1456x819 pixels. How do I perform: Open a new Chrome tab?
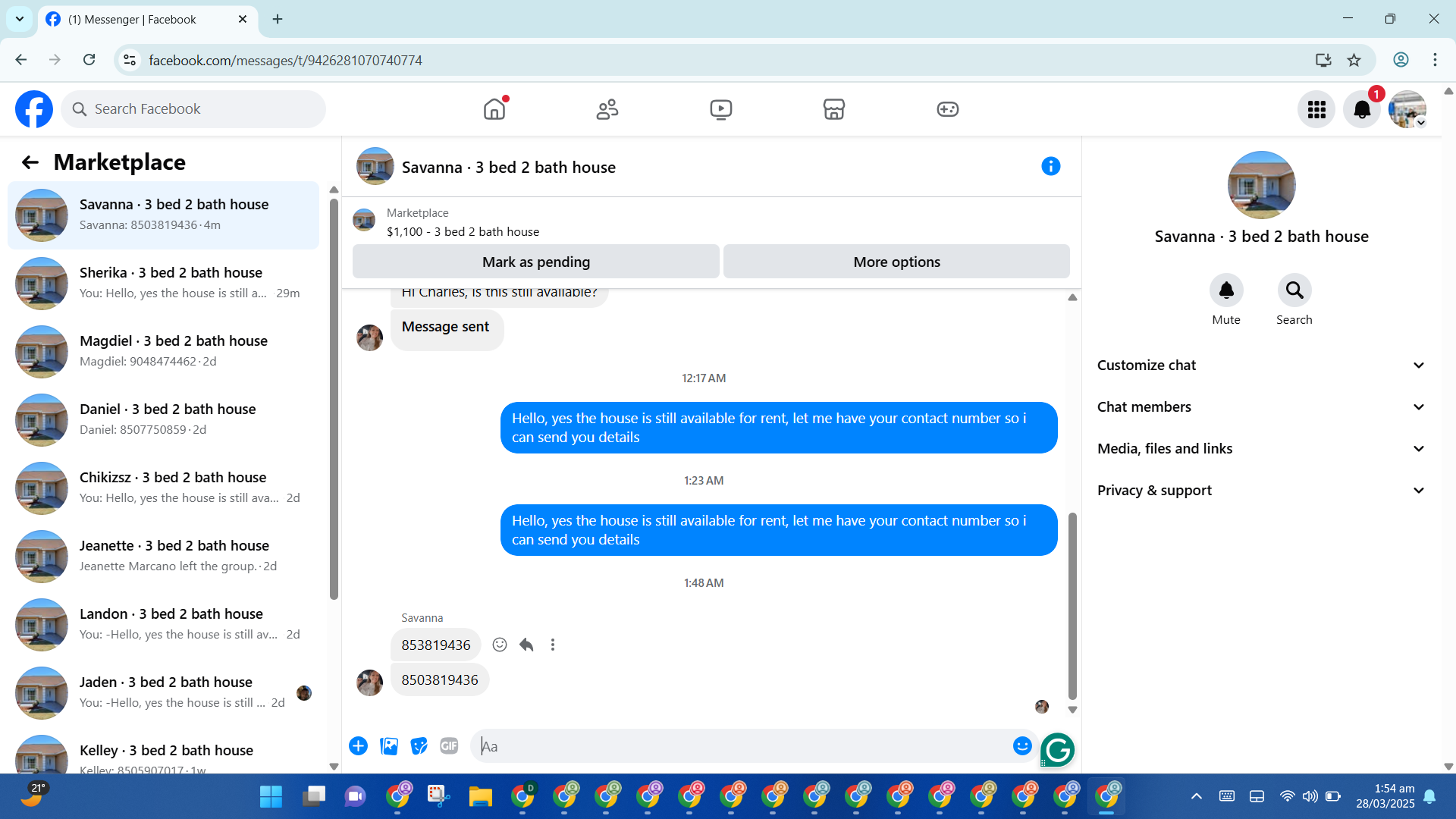point(278,19)
